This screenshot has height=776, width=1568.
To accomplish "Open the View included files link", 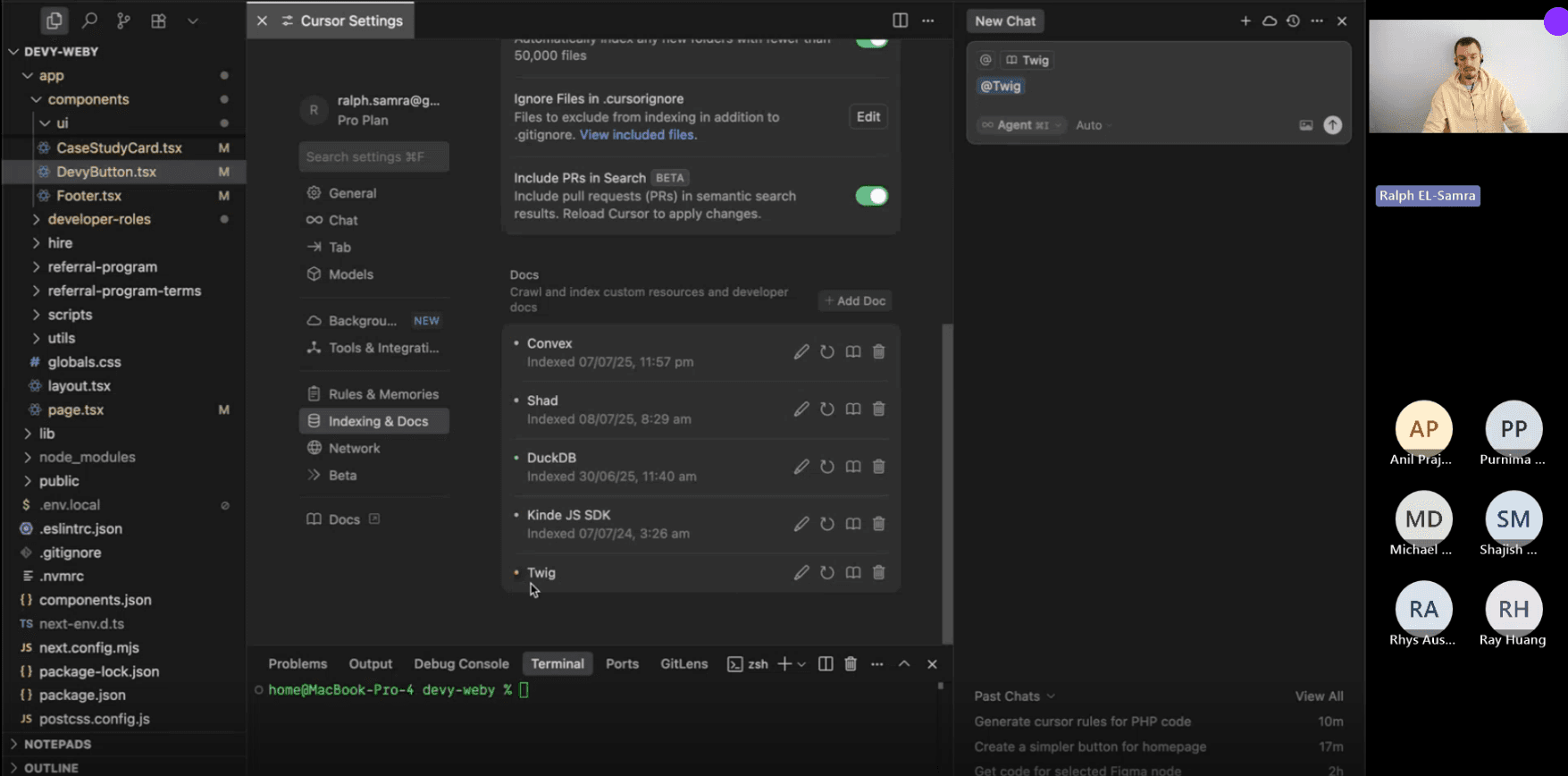I will coord(638,135).
